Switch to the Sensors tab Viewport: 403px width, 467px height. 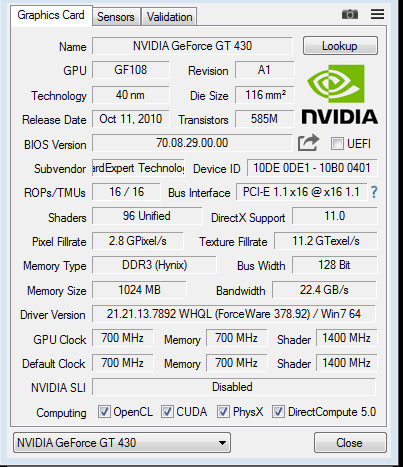pos(116,17)
